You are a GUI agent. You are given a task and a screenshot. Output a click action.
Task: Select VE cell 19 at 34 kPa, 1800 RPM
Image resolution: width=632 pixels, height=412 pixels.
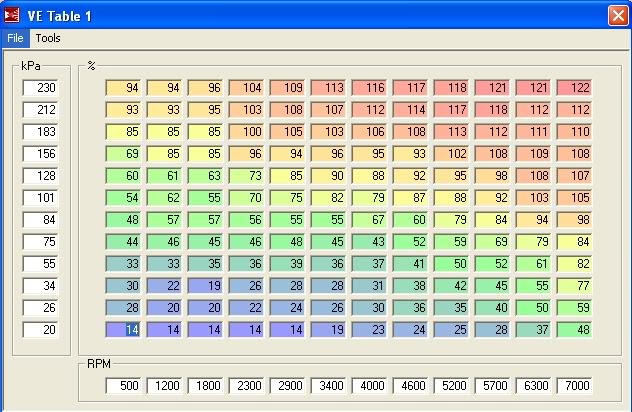(206, 286)
